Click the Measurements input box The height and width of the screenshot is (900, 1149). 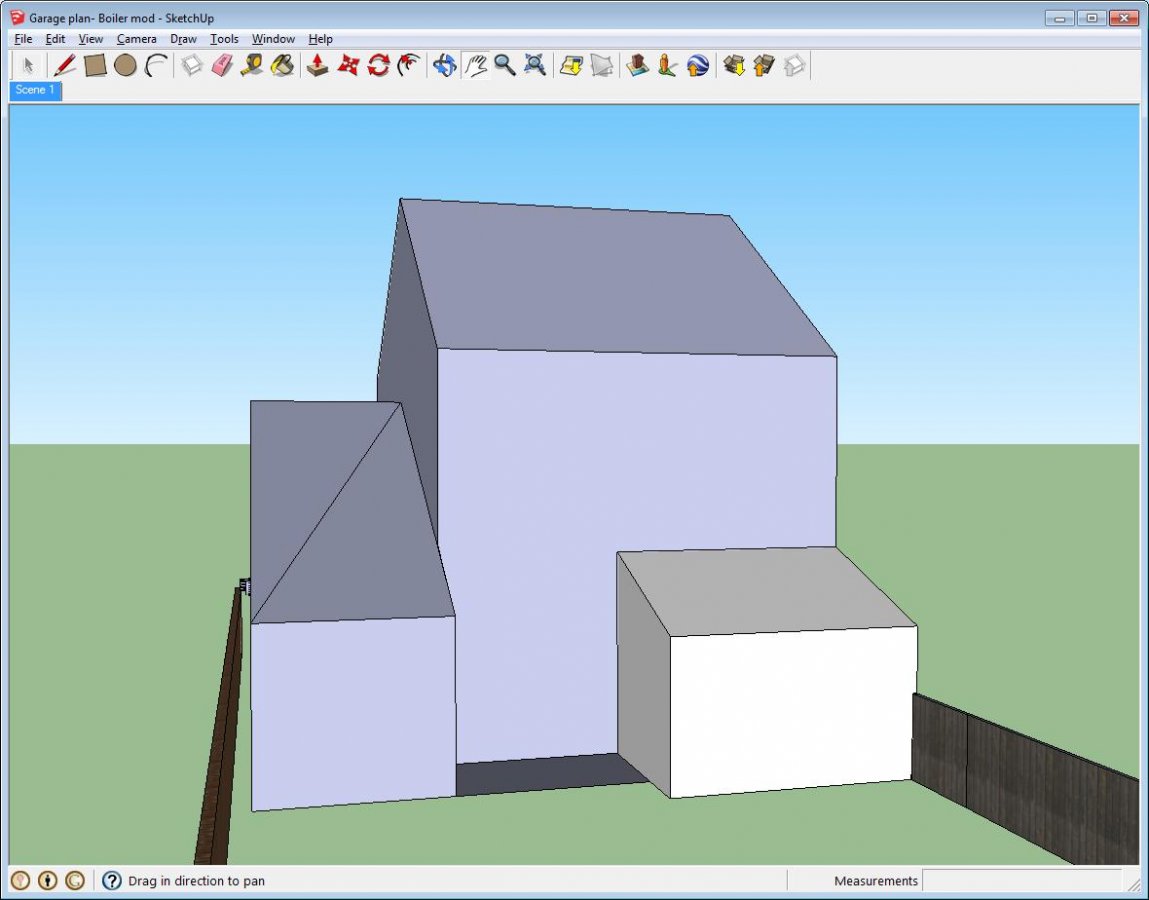[x=1020, y=881]
